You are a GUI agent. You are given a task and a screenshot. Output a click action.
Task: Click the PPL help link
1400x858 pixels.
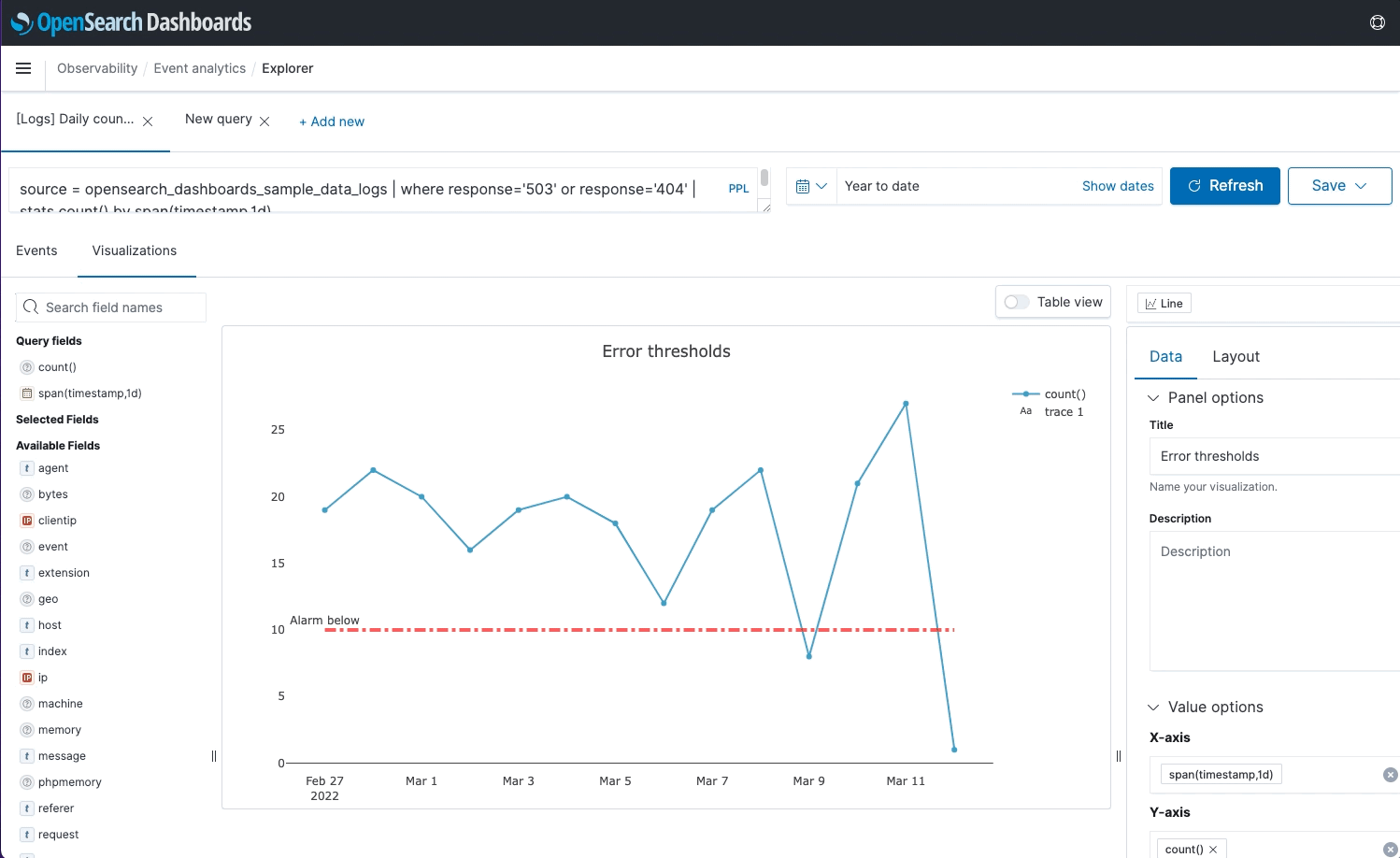click(738, 189)
